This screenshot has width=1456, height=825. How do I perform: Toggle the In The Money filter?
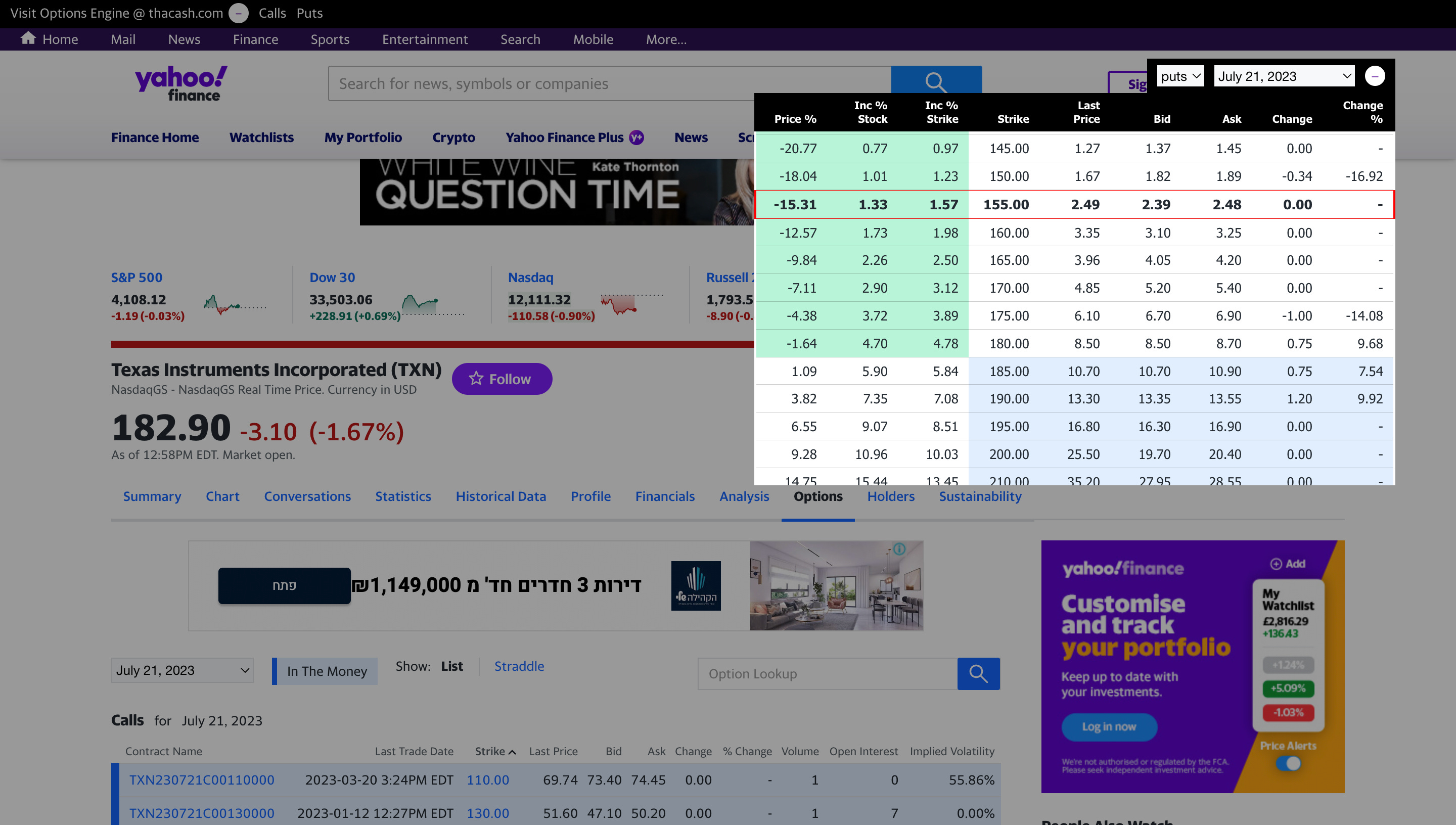click(x=325, y=671)
